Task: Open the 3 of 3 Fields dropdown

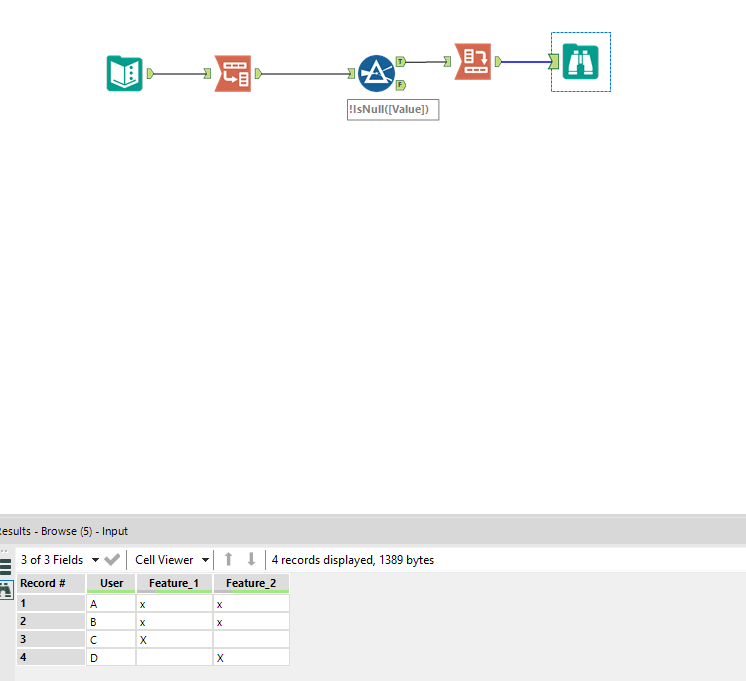Action: click(59, 560)
